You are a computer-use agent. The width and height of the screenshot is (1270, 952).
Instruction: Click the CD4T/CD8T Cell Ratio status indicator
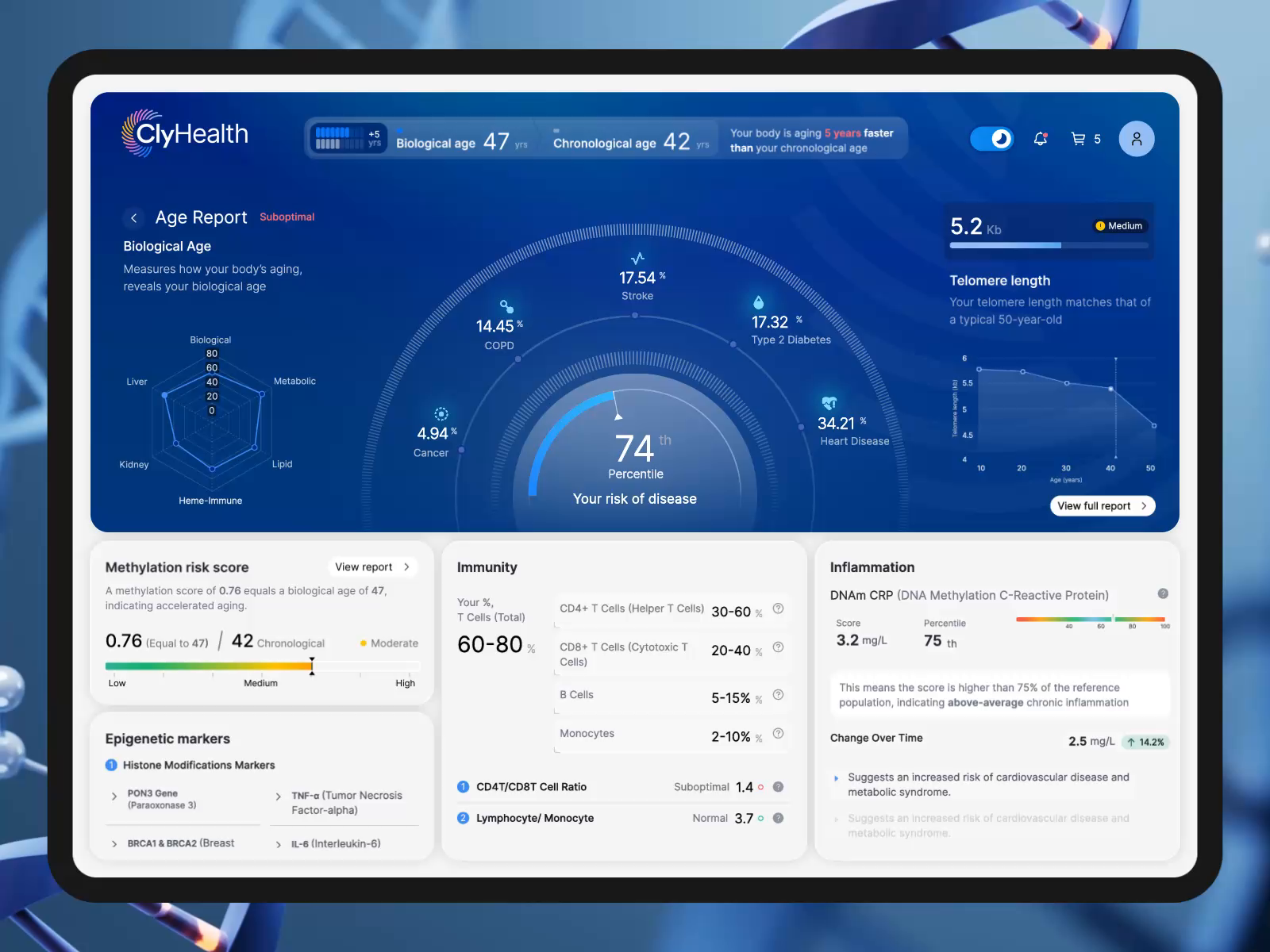[760, 787]
